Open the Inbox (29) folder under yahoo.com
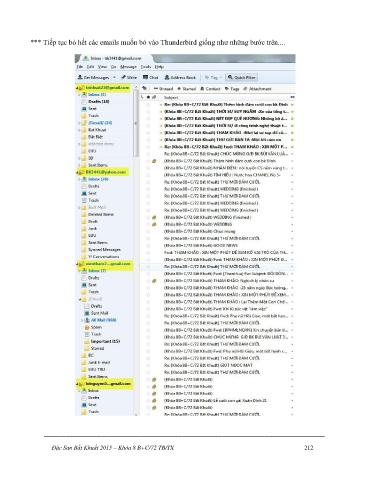 (95, 179)
